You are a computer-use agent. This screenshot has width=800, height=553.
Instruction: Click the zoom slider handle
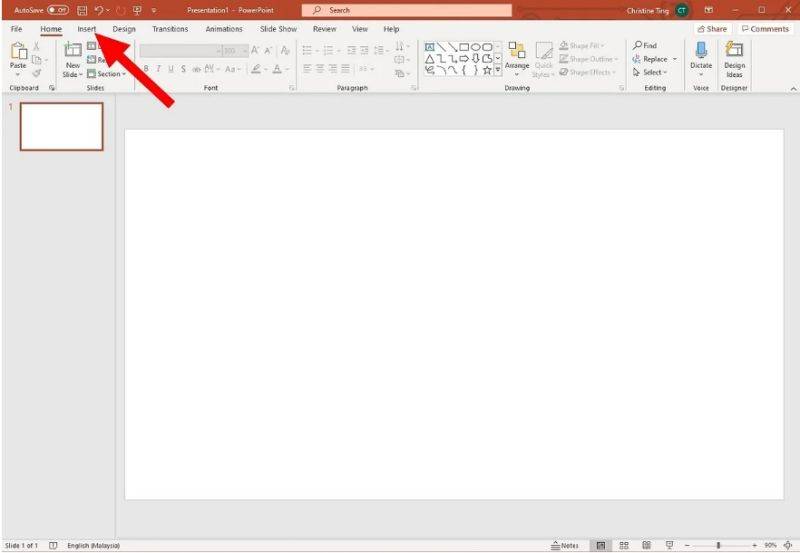point(718,545)
